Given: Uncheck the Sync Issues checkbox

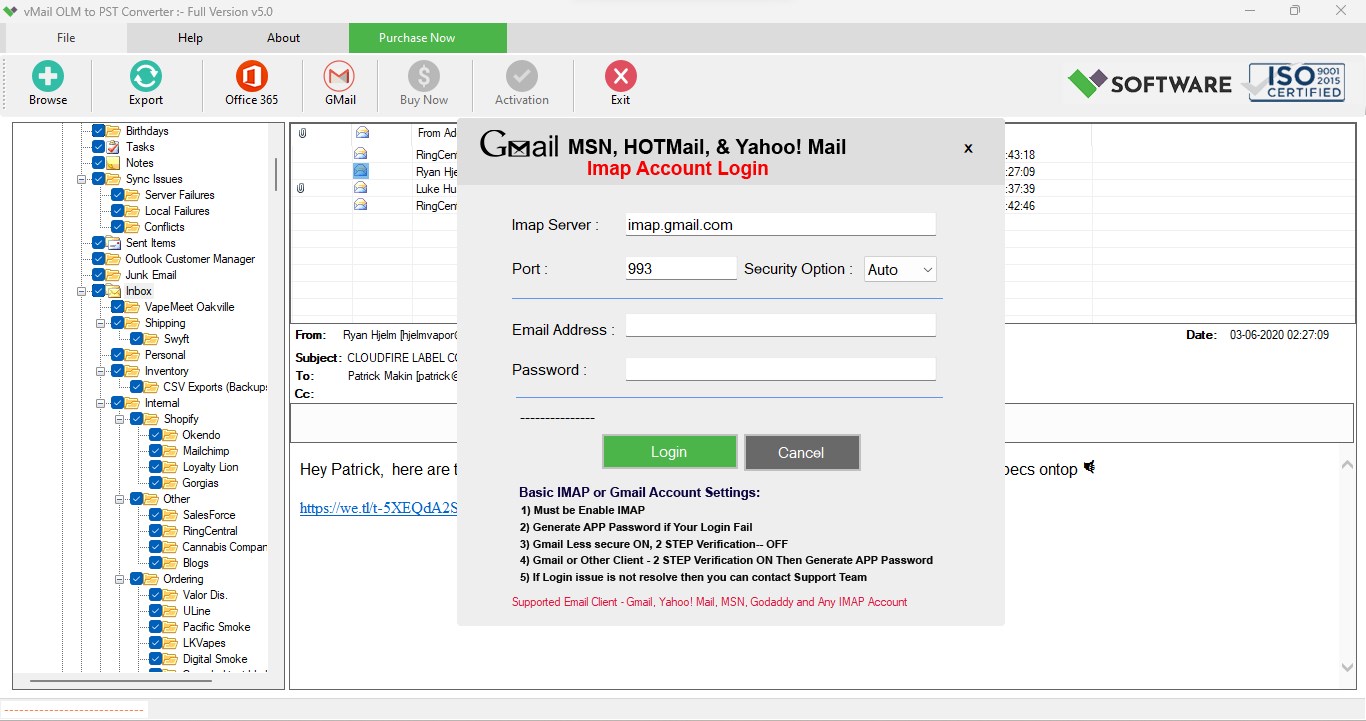Looking at the screenshot, I should pyautogui.click(x=99, y=179).
